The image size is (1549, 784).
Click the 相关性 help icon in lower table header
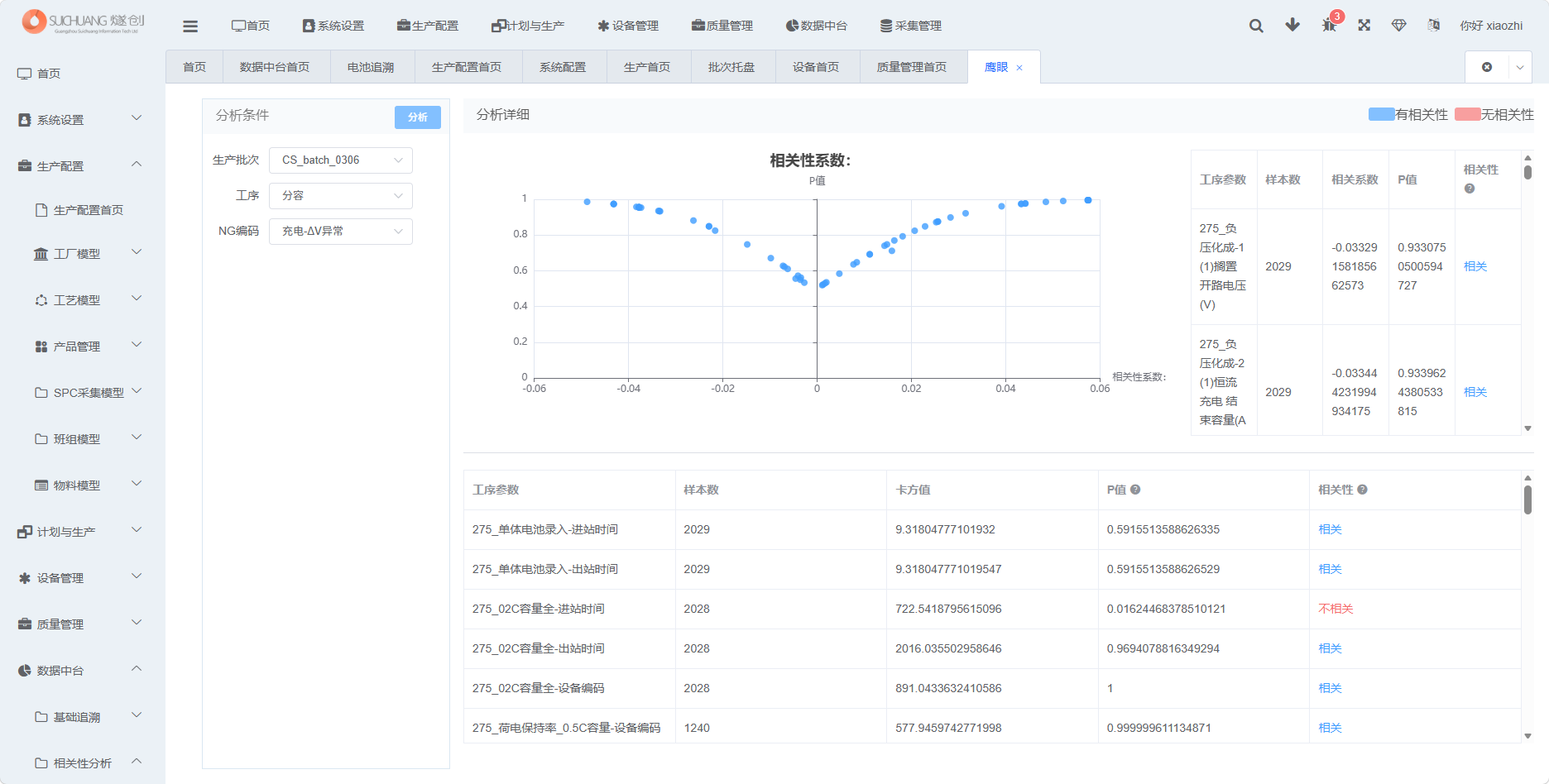pos(1362,490)
